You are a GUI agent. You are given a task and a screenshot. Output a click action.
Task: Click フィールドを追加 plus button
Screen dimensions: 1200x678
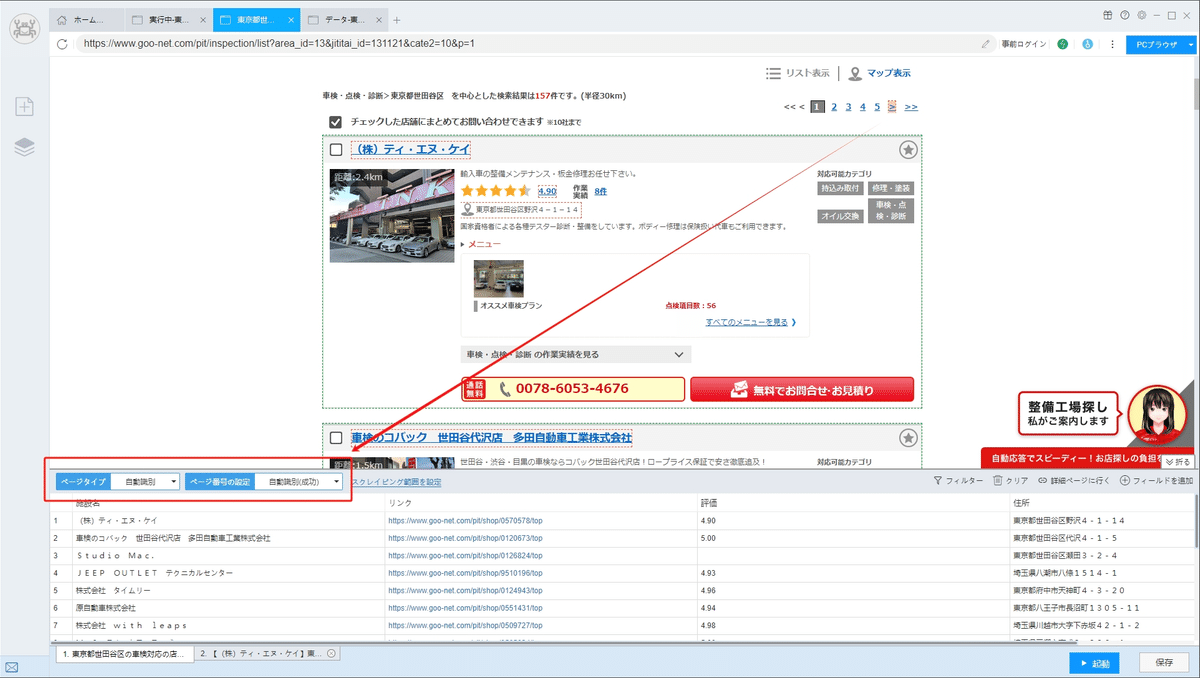(x=1156, y=481)
